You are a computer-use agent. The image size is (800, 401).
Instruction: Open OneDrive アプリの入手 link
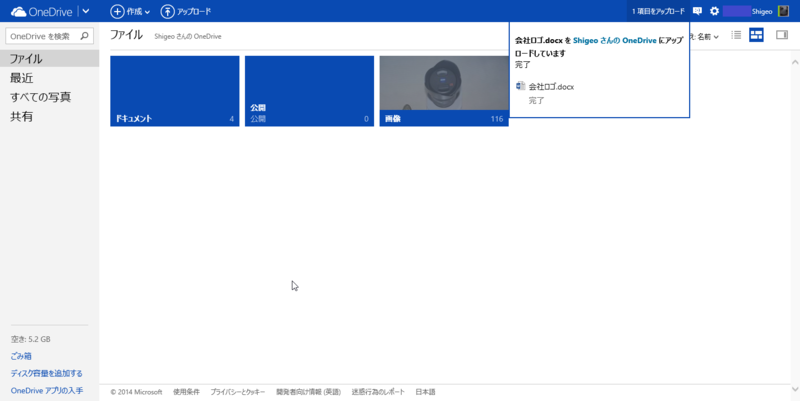point(47,391)
